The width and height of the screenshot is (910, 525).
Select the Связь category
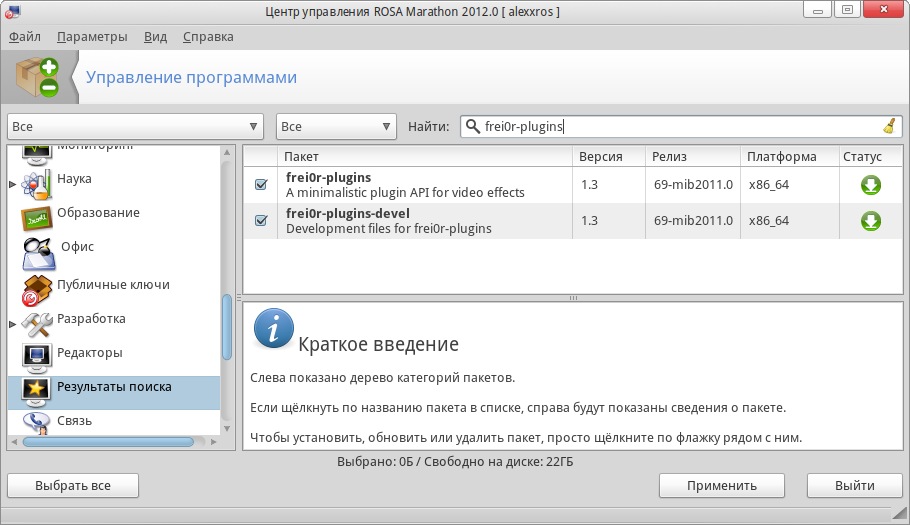74,421
